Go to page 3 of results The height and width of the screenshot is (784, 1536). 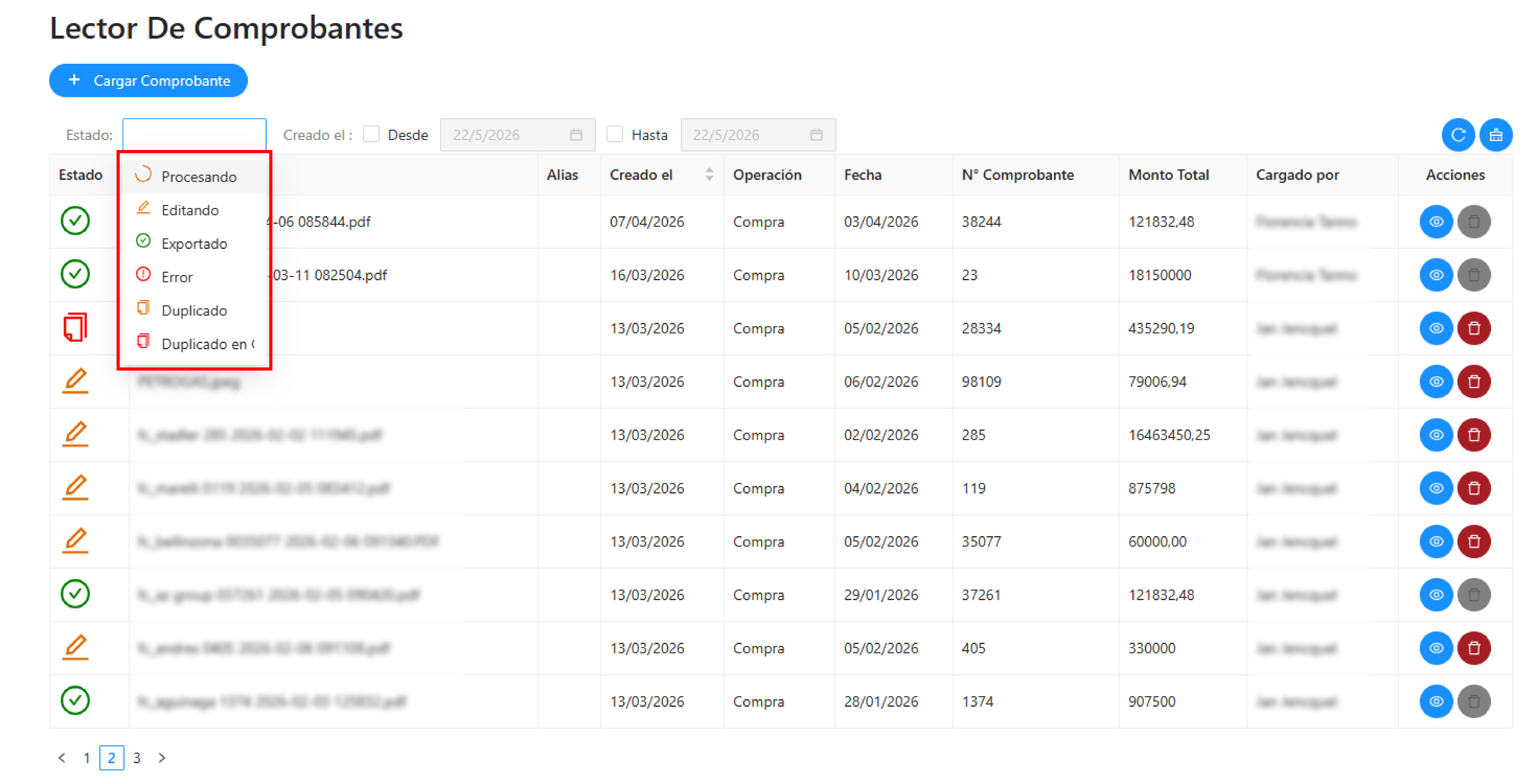(137, 757)
